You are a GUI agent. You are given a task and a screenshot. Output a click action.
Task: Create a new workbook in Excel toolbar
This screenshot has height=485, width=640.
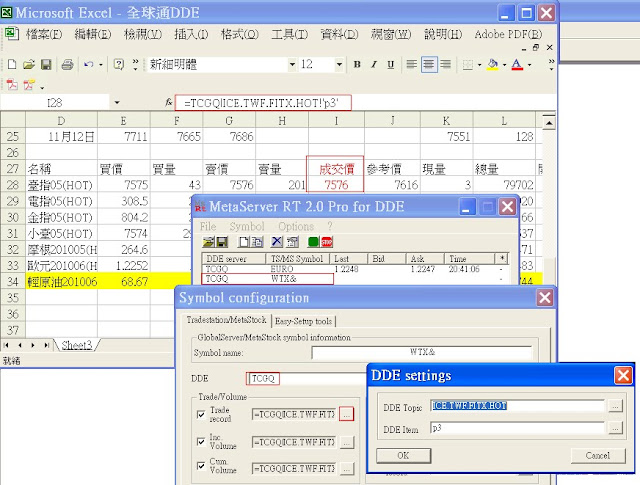click(x=12, y=65)
